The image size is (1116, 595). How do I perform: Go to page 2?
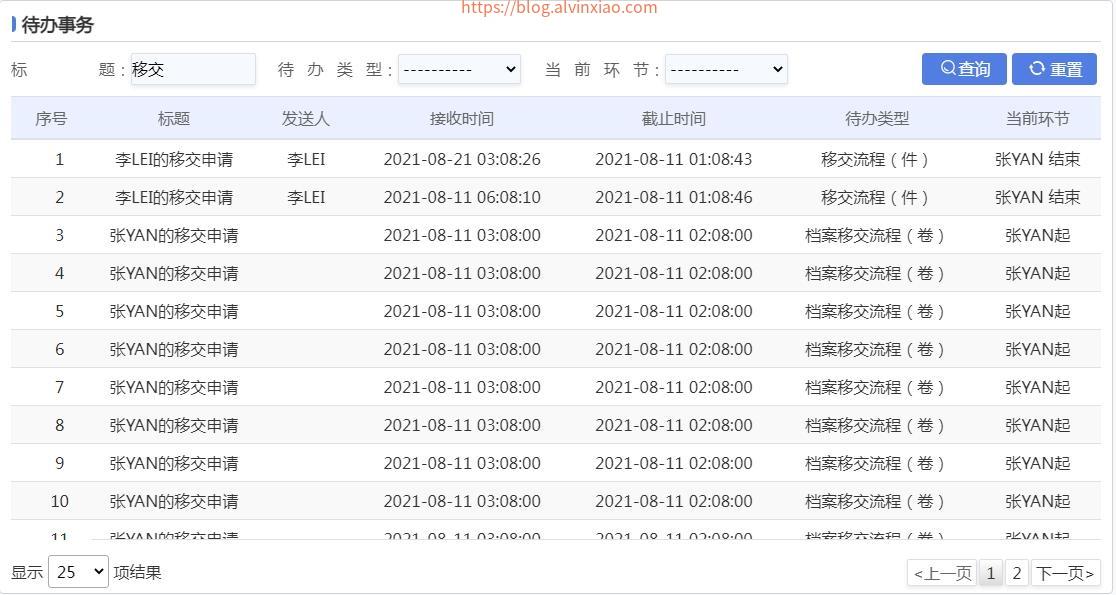click(1017, 573)
